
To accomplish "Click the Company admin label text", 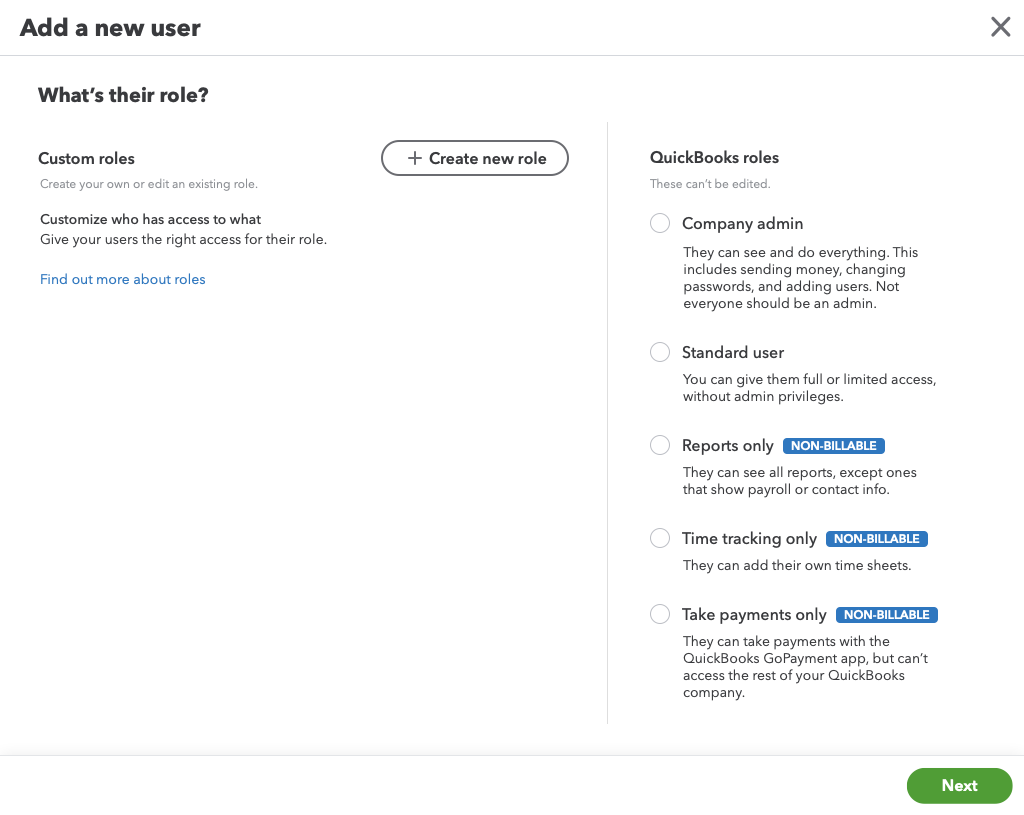I will pos(743,223).
